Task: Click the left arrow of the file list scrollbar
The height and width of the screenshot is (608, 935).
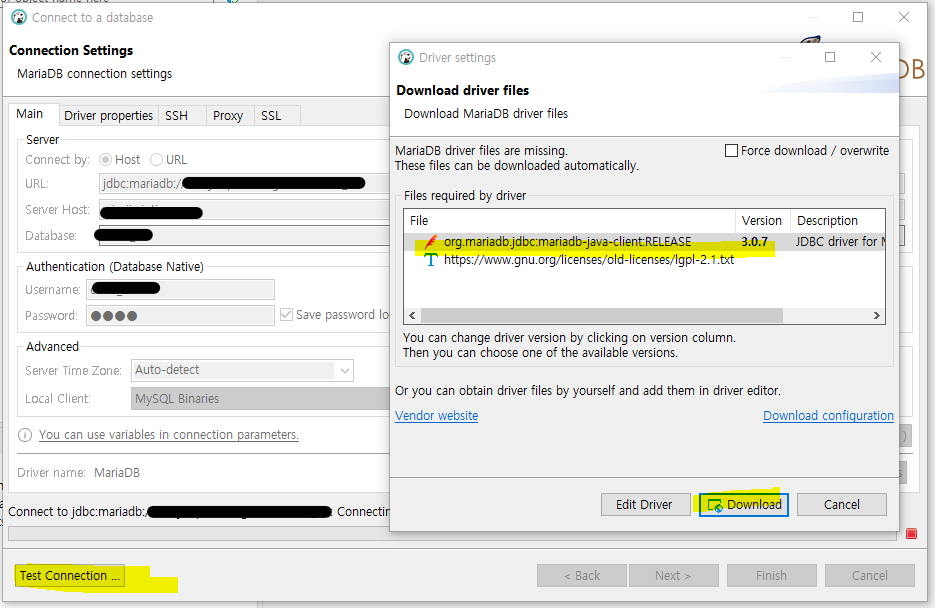Action: pos(412,315)
